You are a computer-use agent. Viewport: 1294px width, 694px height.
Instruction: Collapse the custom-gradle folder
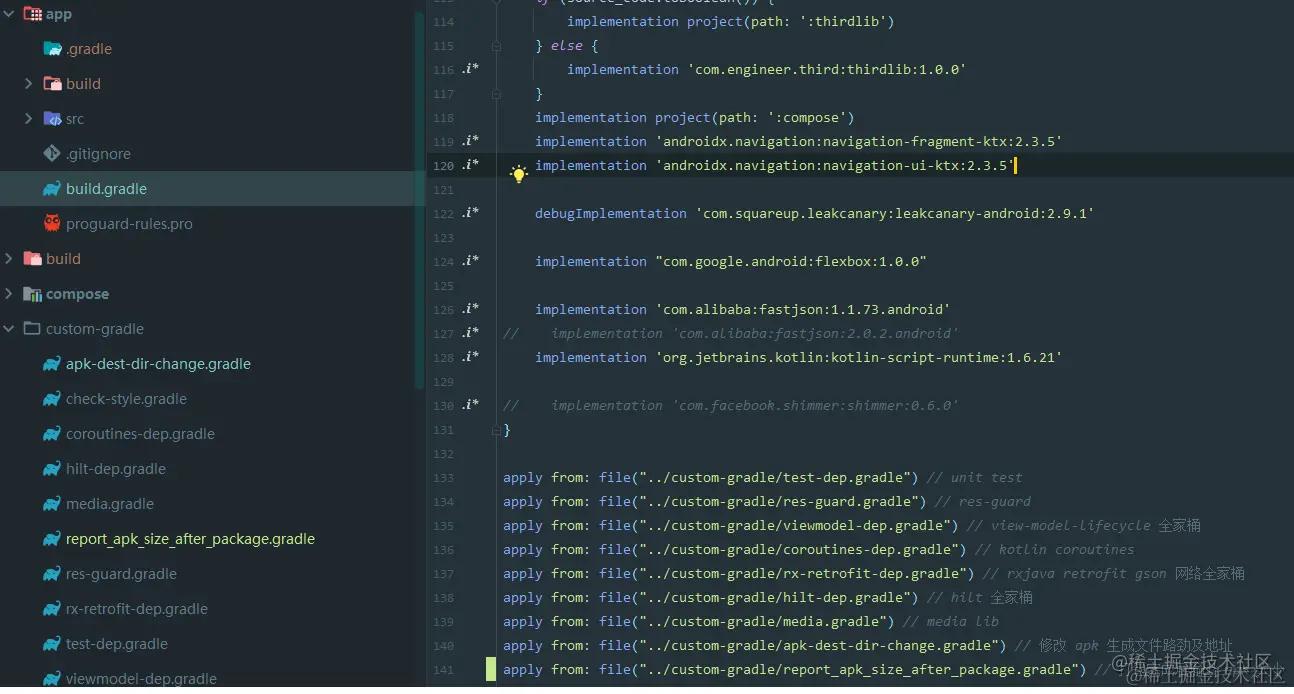pos(10,328)
